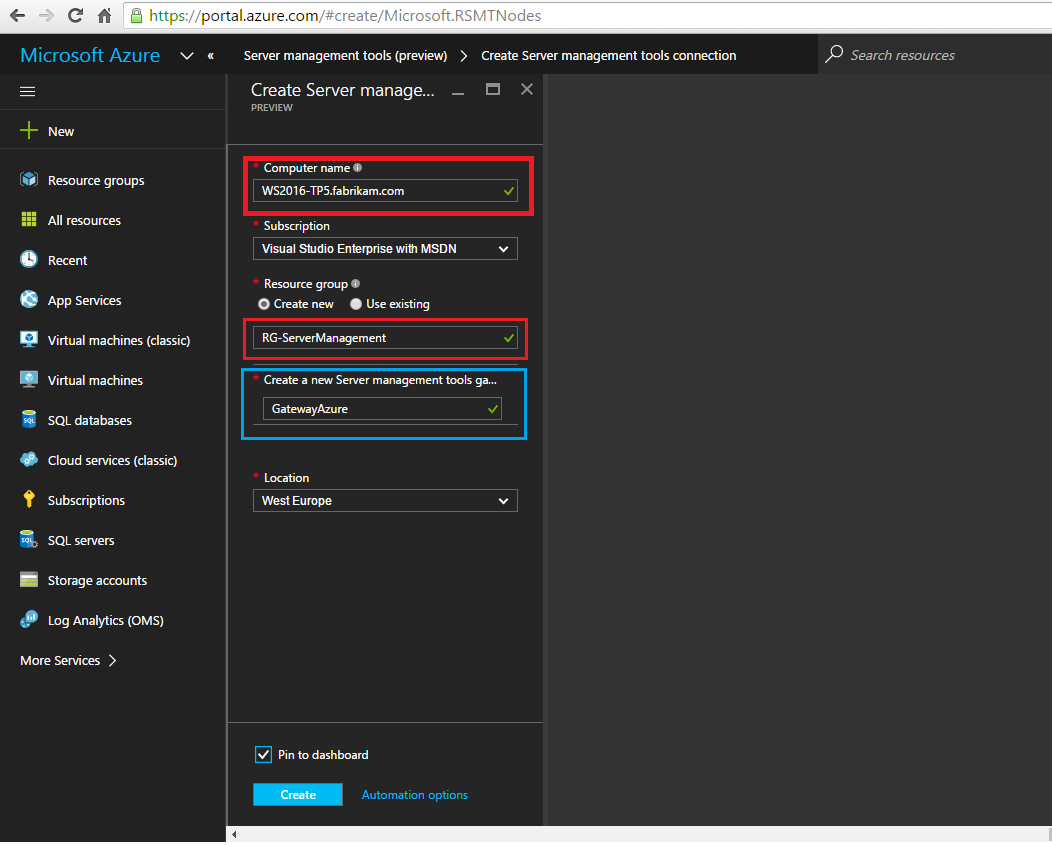Click the green plus New icon

[29, 130]
